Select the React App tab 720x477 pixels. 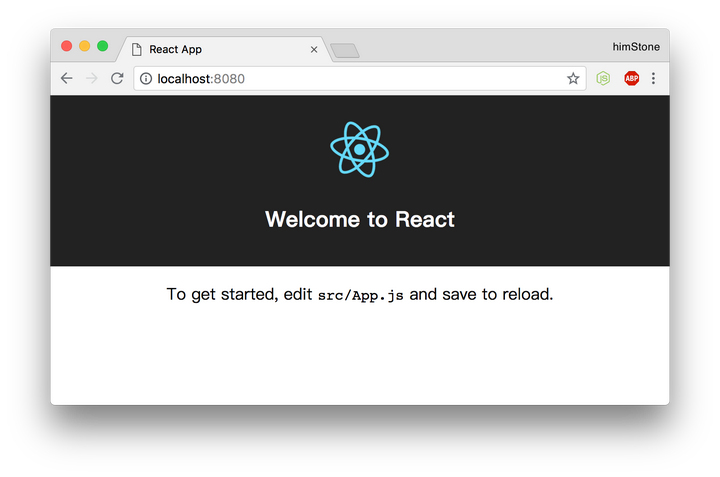click(x=225, y=49)
